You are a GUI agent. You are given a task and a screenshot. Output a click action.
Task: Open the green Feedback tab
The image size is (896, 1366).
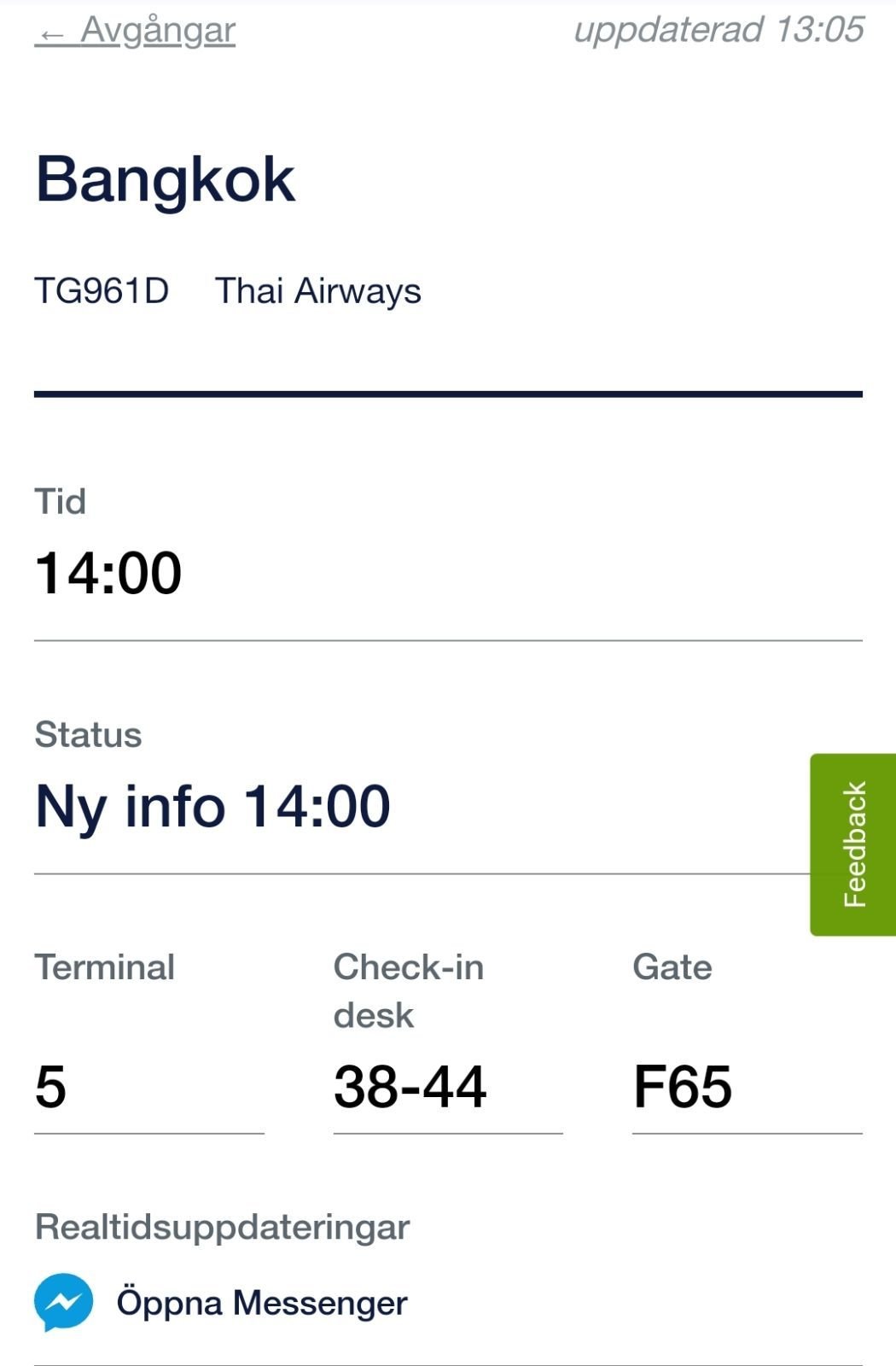(x=852, y=844)
